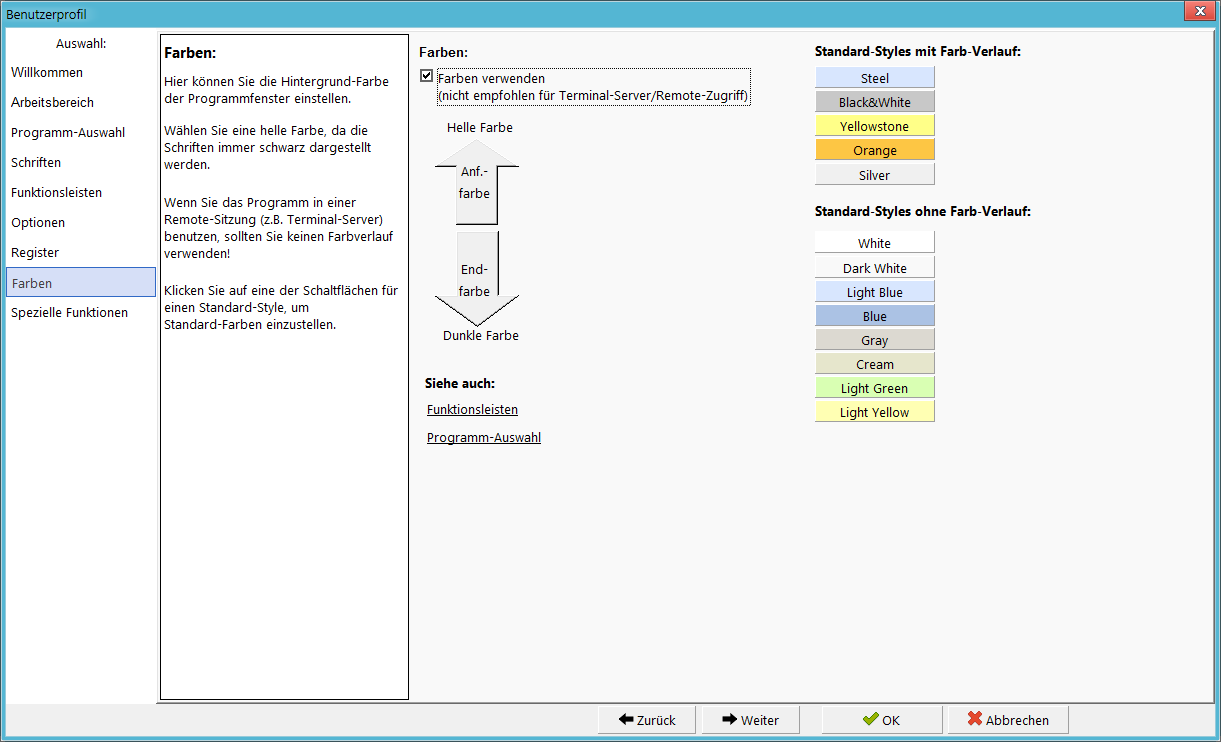The width and height of the screenshot is (1221, 742).
Task: Go to the Schriften section
Action: pos(36,163)
